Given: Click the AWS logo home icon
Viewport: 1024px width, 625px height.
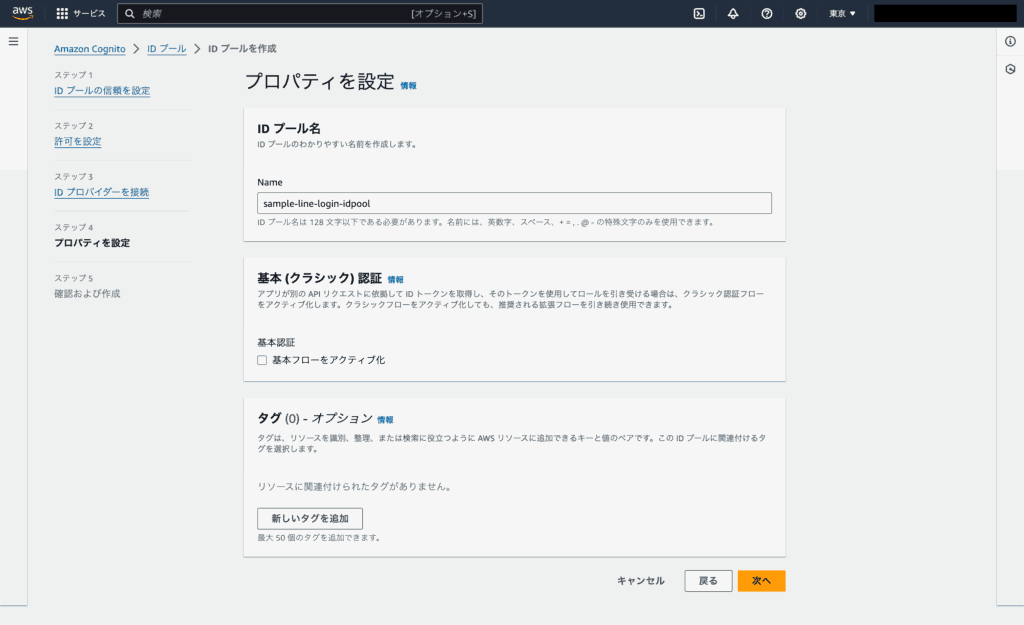Looking at the screenshot, I should pyautogui.click(x=23, y=13).
